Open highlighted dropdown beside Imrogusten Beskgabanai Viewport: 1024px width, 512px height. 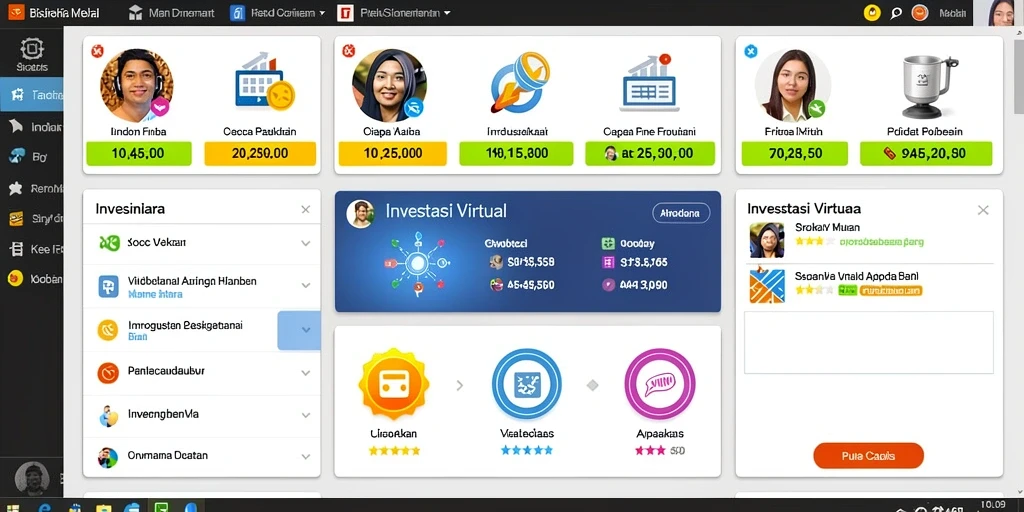coord(299,330)
